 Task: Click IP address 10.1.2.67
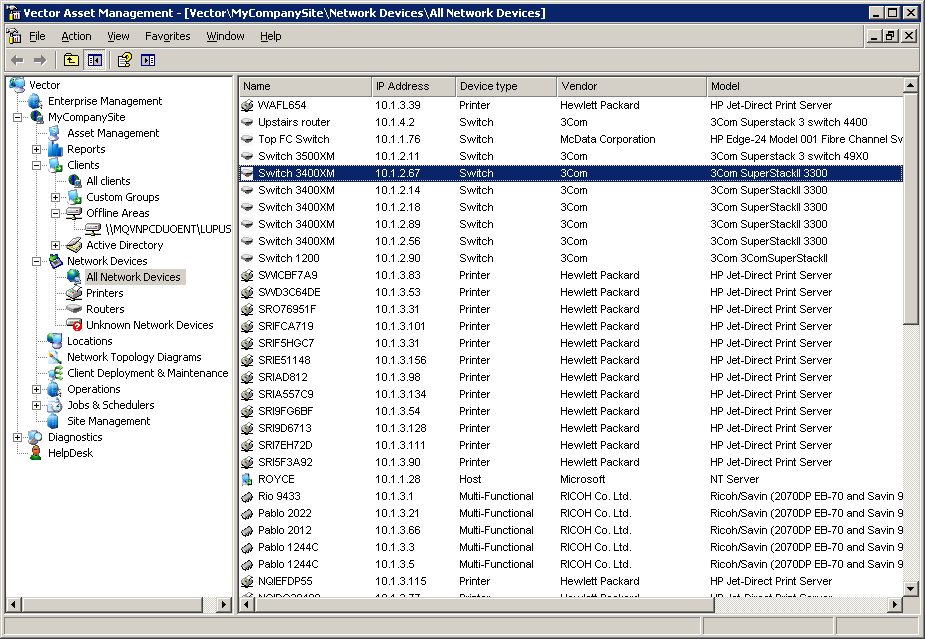(x=398, y=173)
